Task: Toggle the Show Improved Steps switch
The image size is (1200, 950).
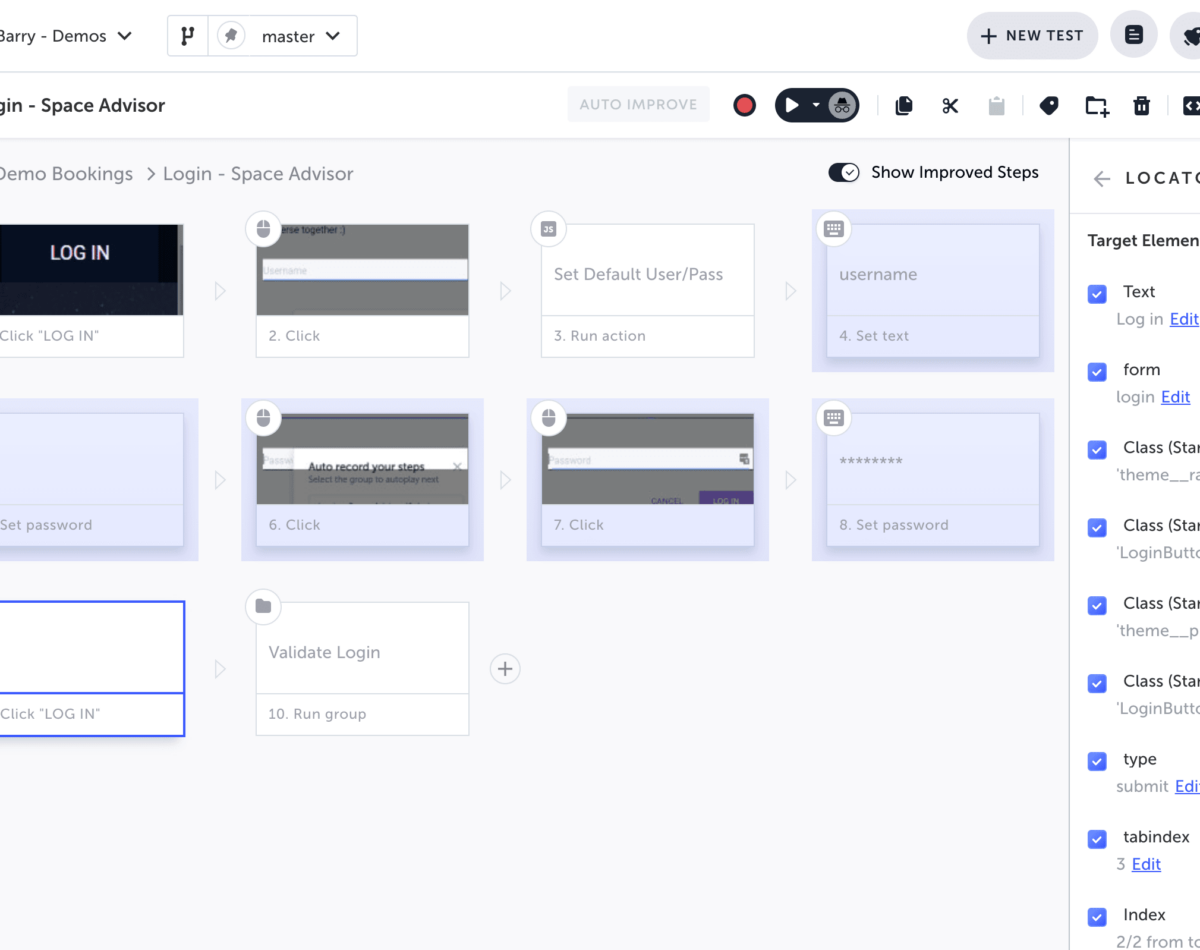Action: pyautogui.click(x=844, y=172)
